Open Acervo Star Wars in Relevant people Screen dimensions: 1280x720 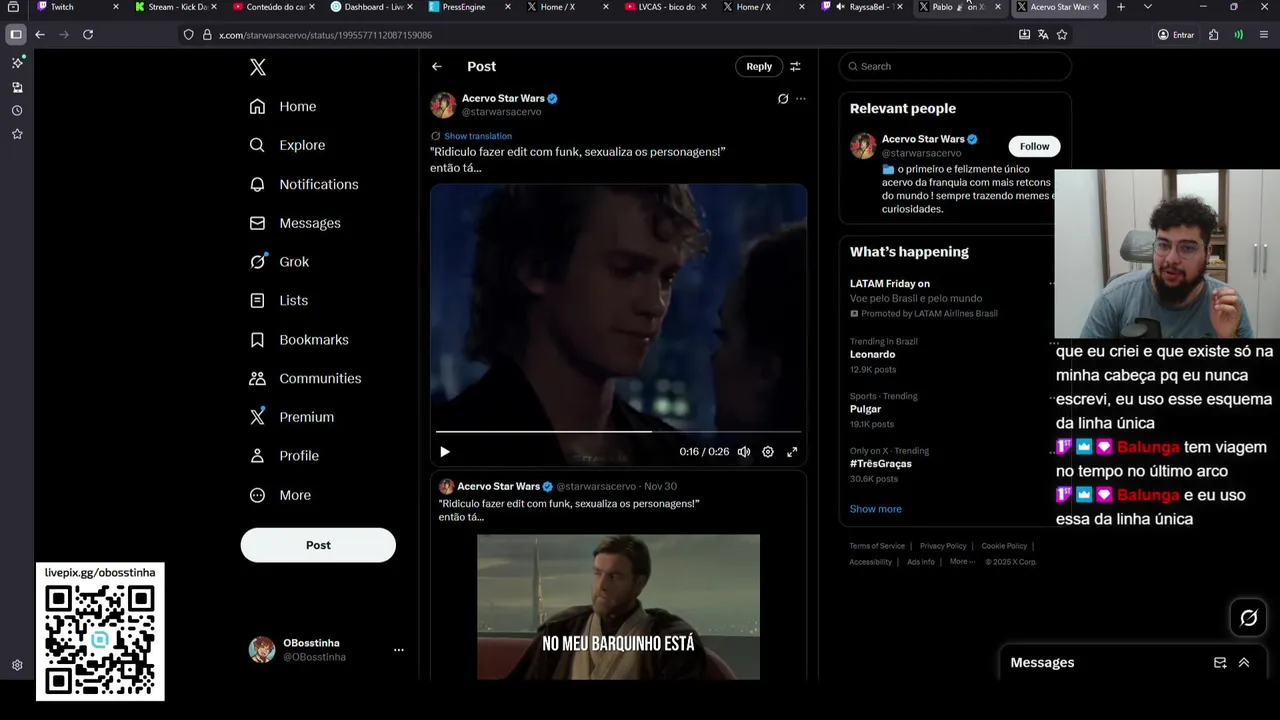pos(923,139)
